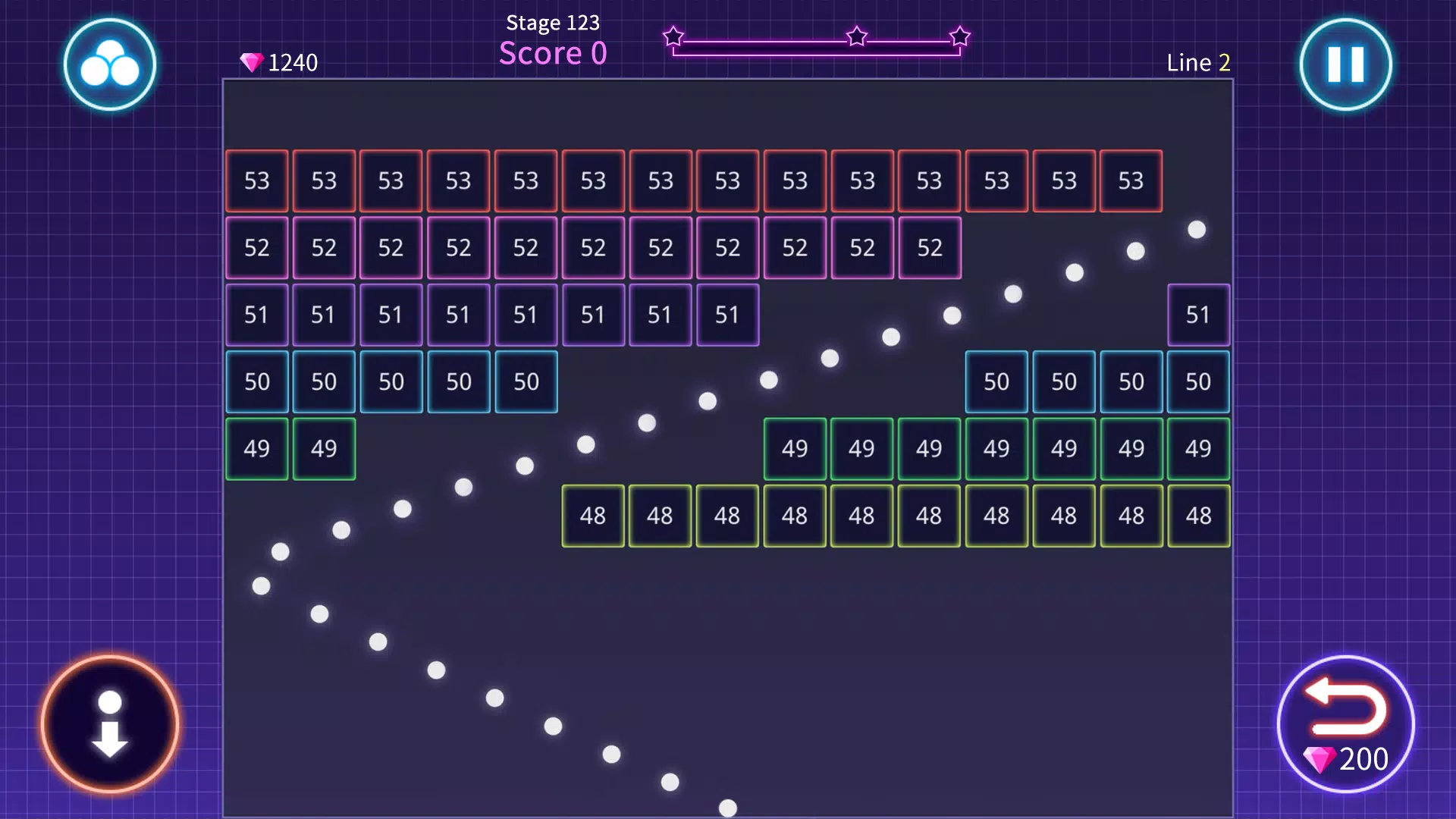Click the bottom-most white ball in the trail
The image size is (1456, 819).
729,808
